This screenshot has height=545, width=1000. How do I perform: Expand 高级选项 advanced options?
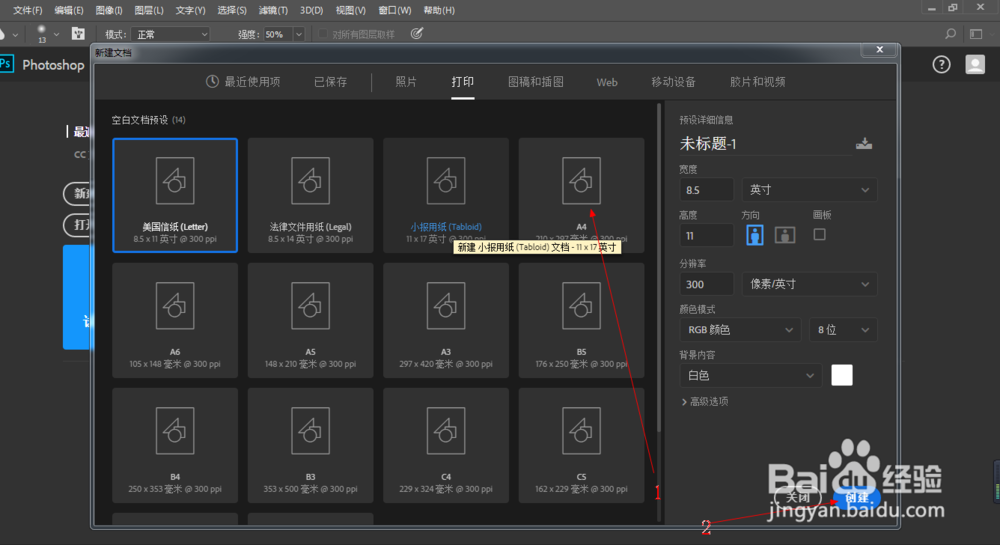705,402
